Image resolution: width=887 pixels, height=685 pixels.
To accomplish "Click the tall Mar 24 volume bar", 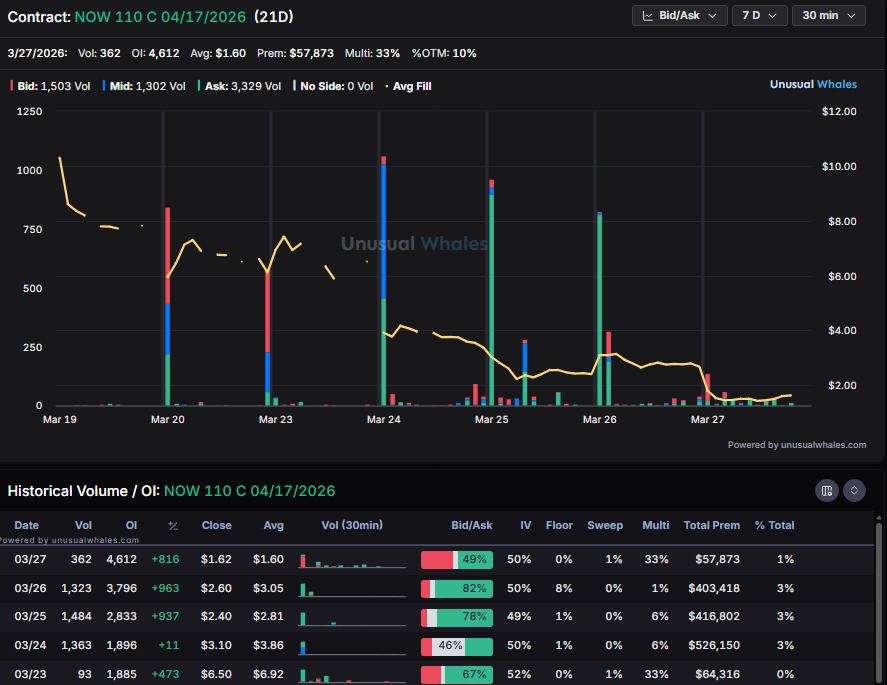I will tap(384, 281).
